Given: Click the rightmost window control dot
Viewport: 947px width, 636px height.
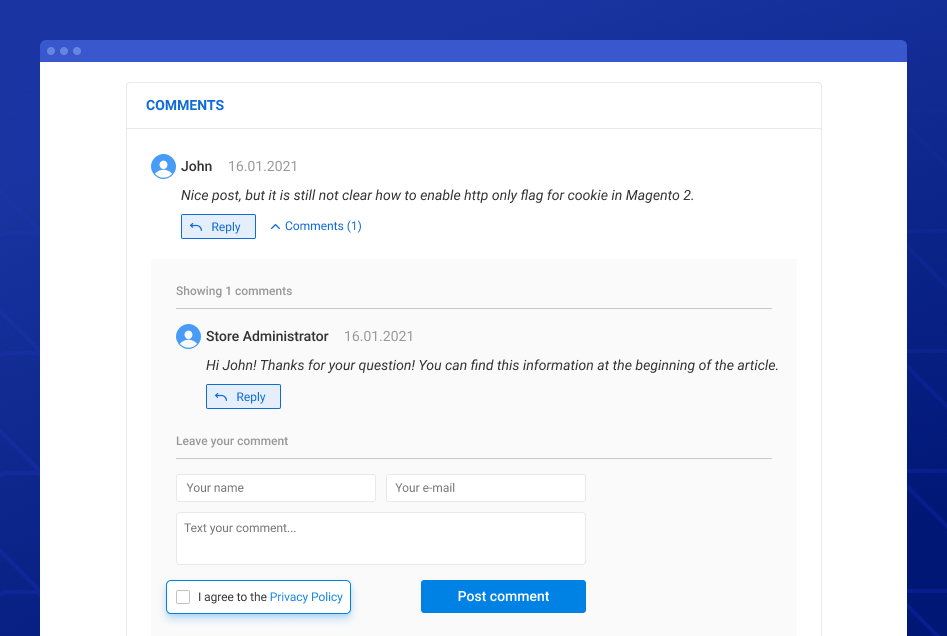Looking at the screenshot, I should click(x=75, y=49).
